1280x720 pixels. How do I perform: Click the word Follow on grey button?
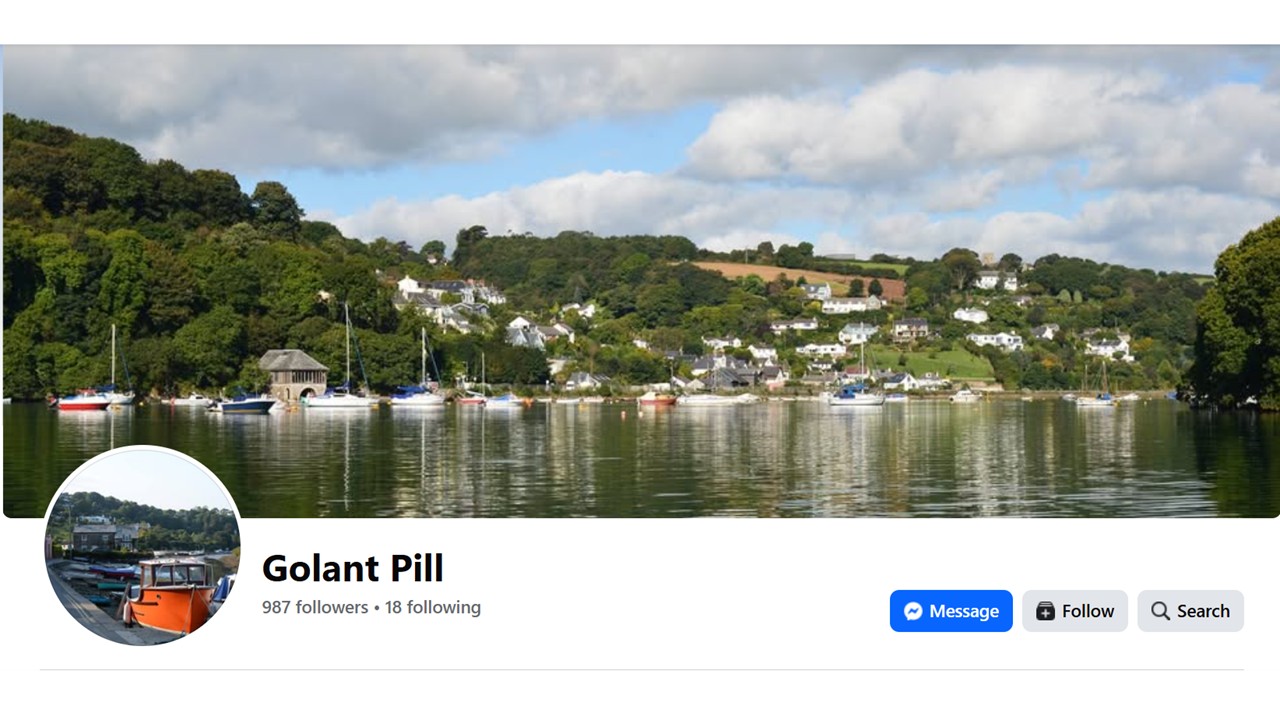tap(1088, 611)
